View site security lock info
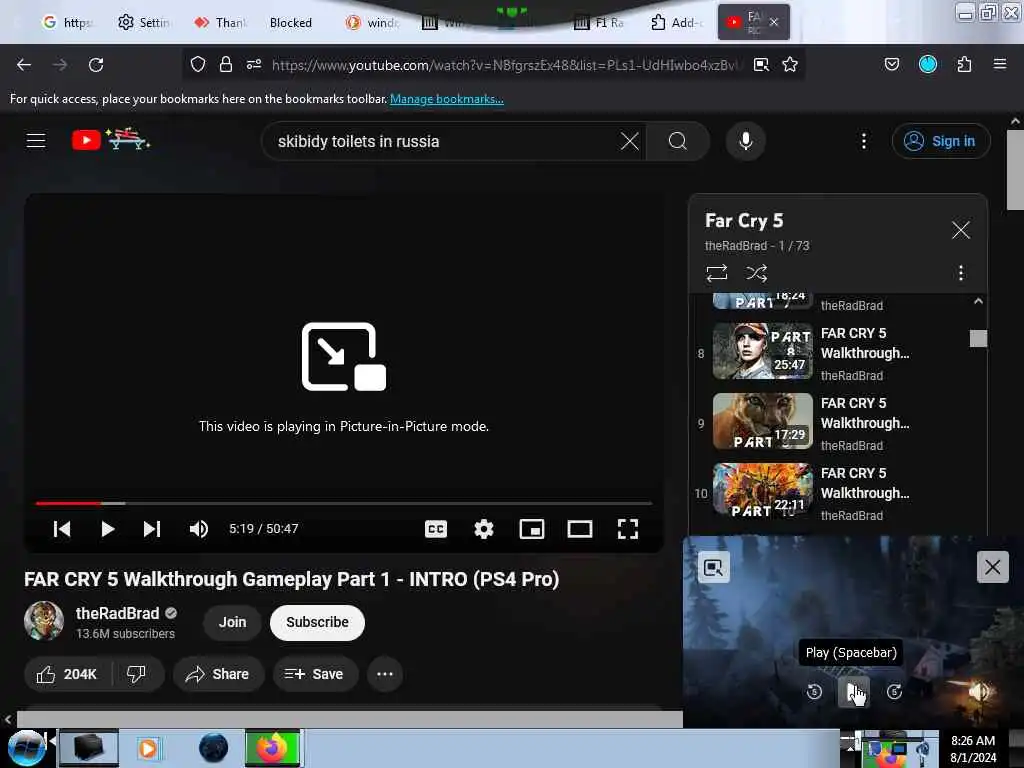1024x768 pixels. point(225,64)
